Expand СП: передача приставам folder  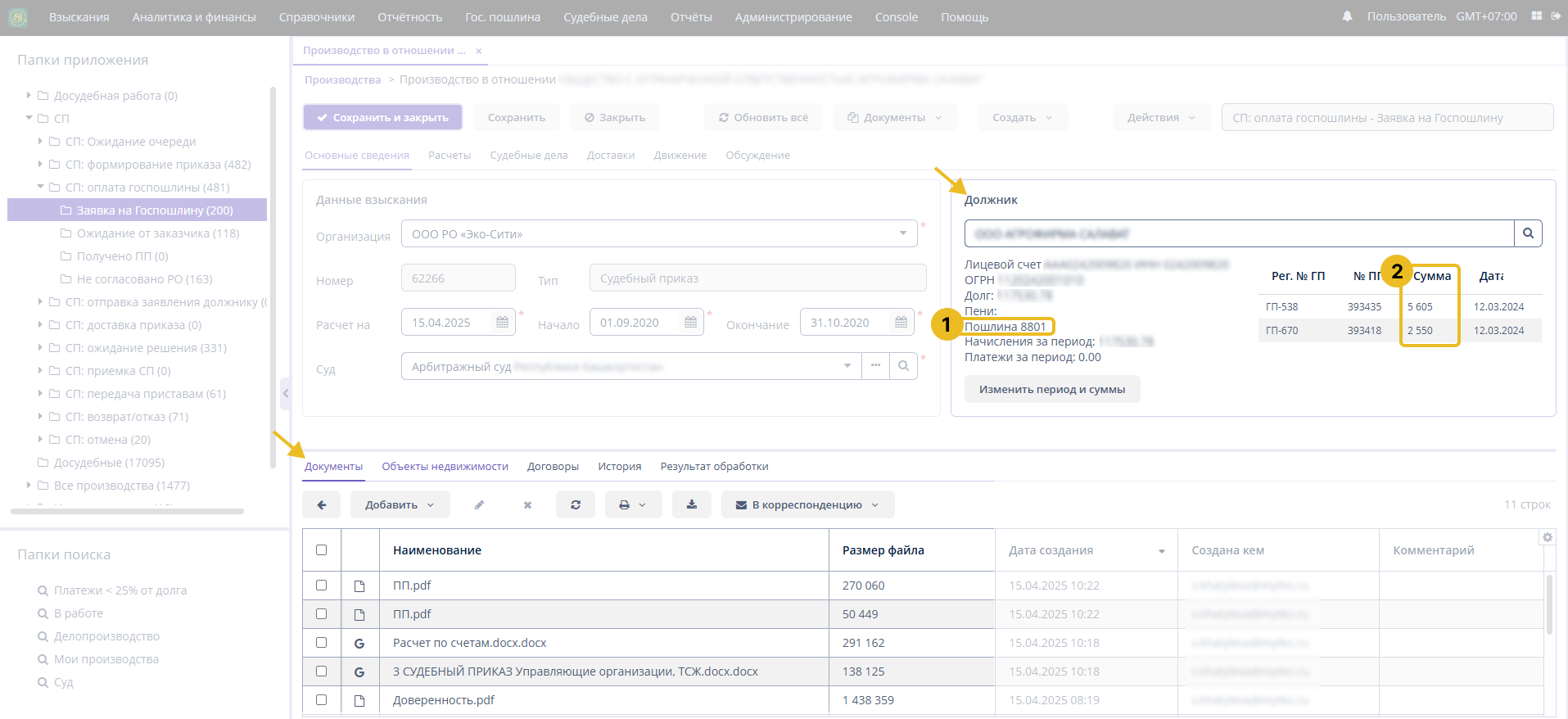tap(40, 394)
